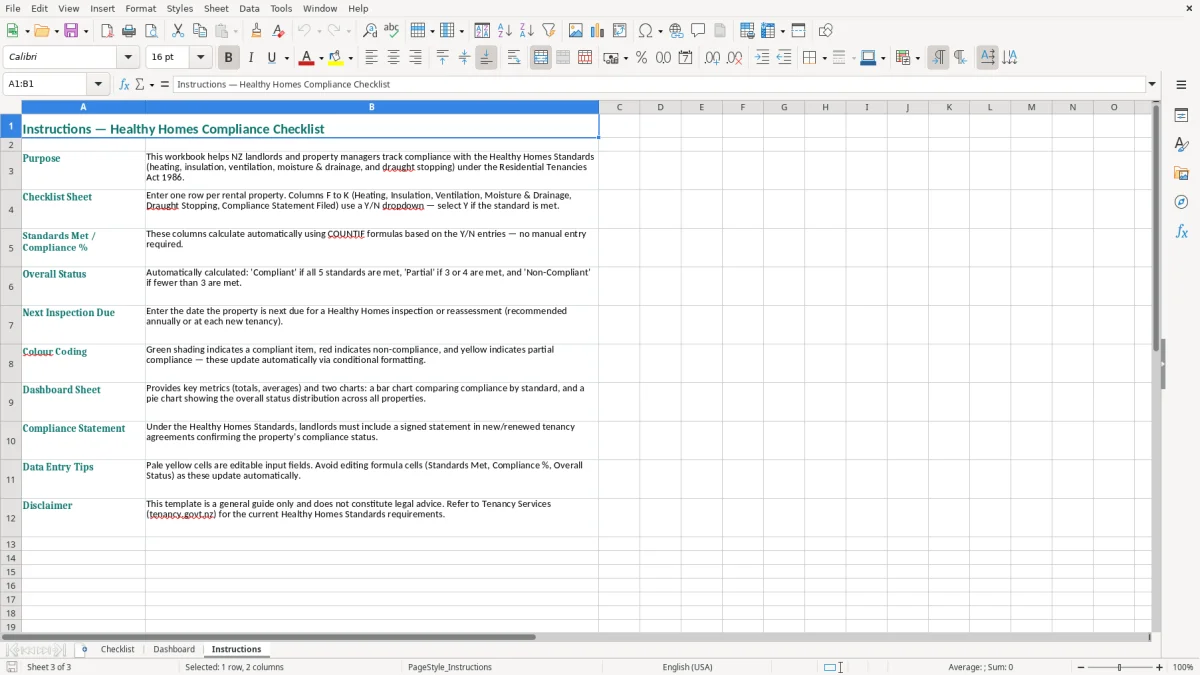The image size is (1200, 675).
Task: Align text right
Action: click(415, 58)
